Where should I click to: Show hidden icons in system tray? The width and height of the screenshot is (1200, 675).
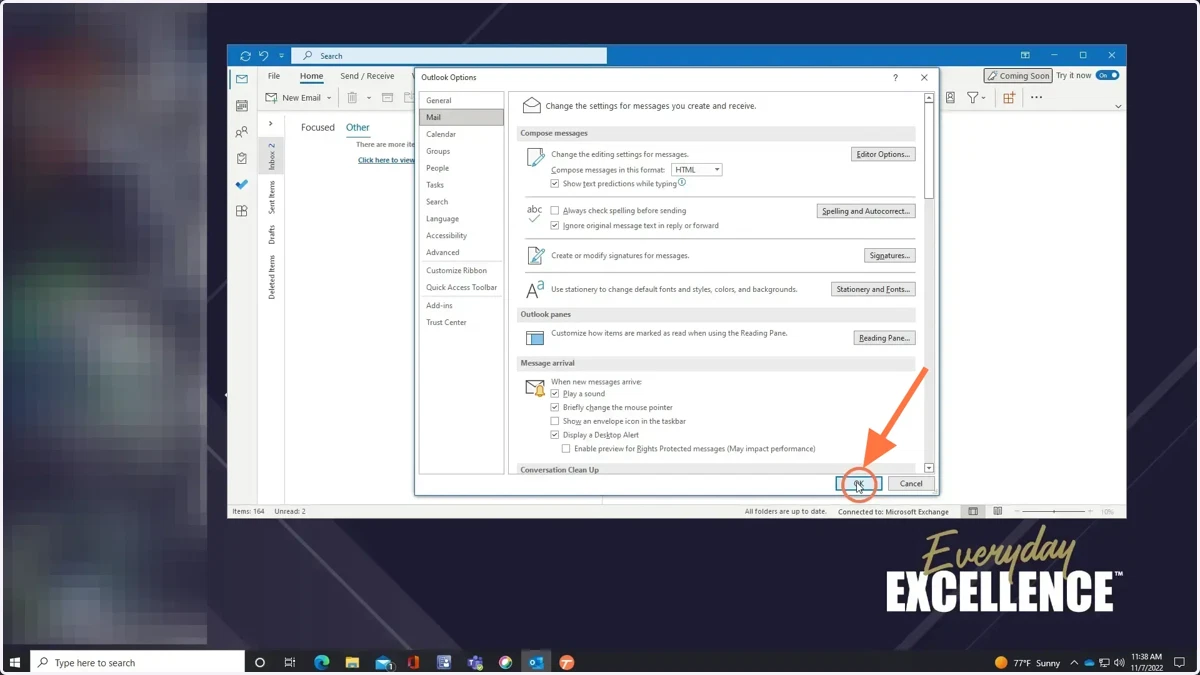(x=1074, y=662)
